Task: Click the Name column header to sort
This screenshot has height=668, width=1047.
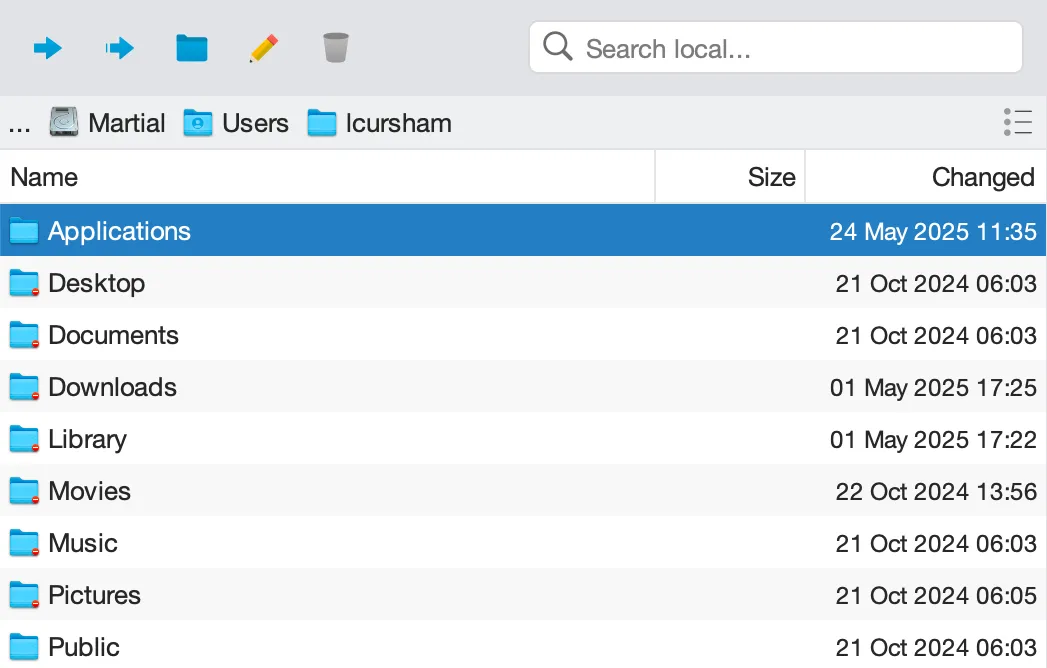Action: [x=44, y=176]
